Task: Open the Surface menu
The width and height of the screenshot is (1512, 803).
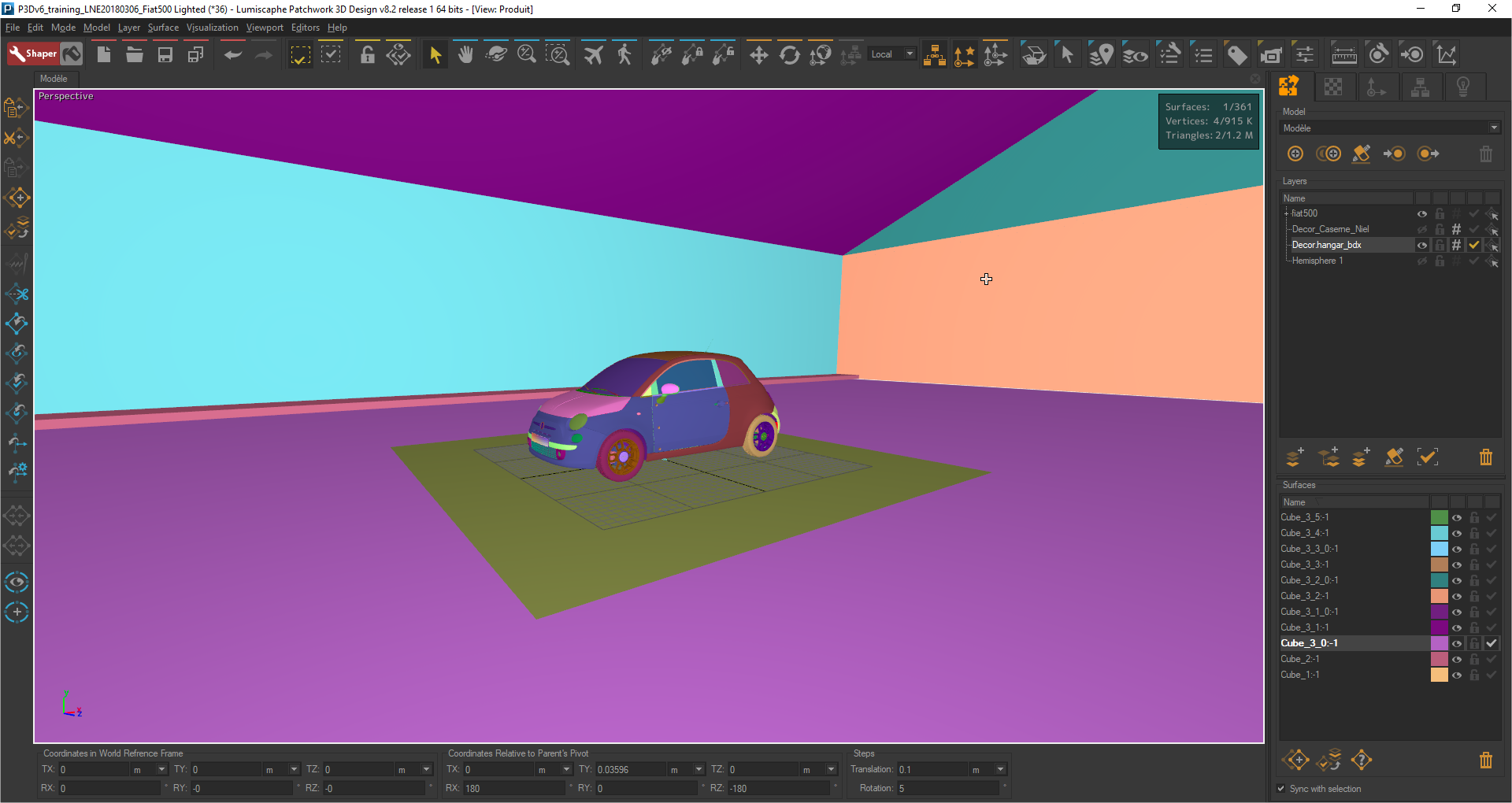Action: (163, 28)
